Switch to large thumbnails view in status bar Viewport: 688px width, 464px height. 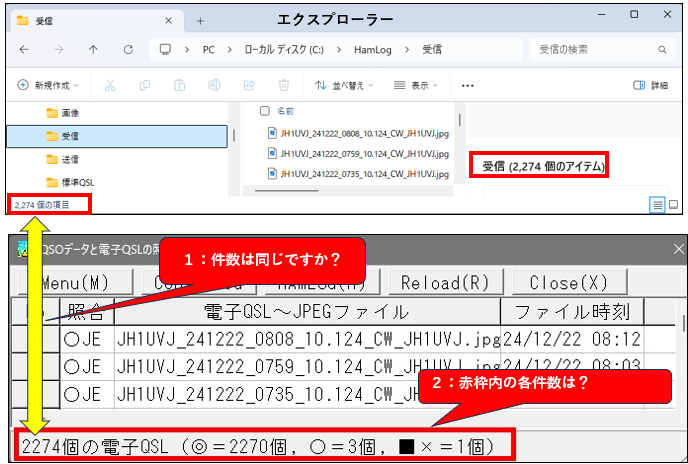coord(673,204)
